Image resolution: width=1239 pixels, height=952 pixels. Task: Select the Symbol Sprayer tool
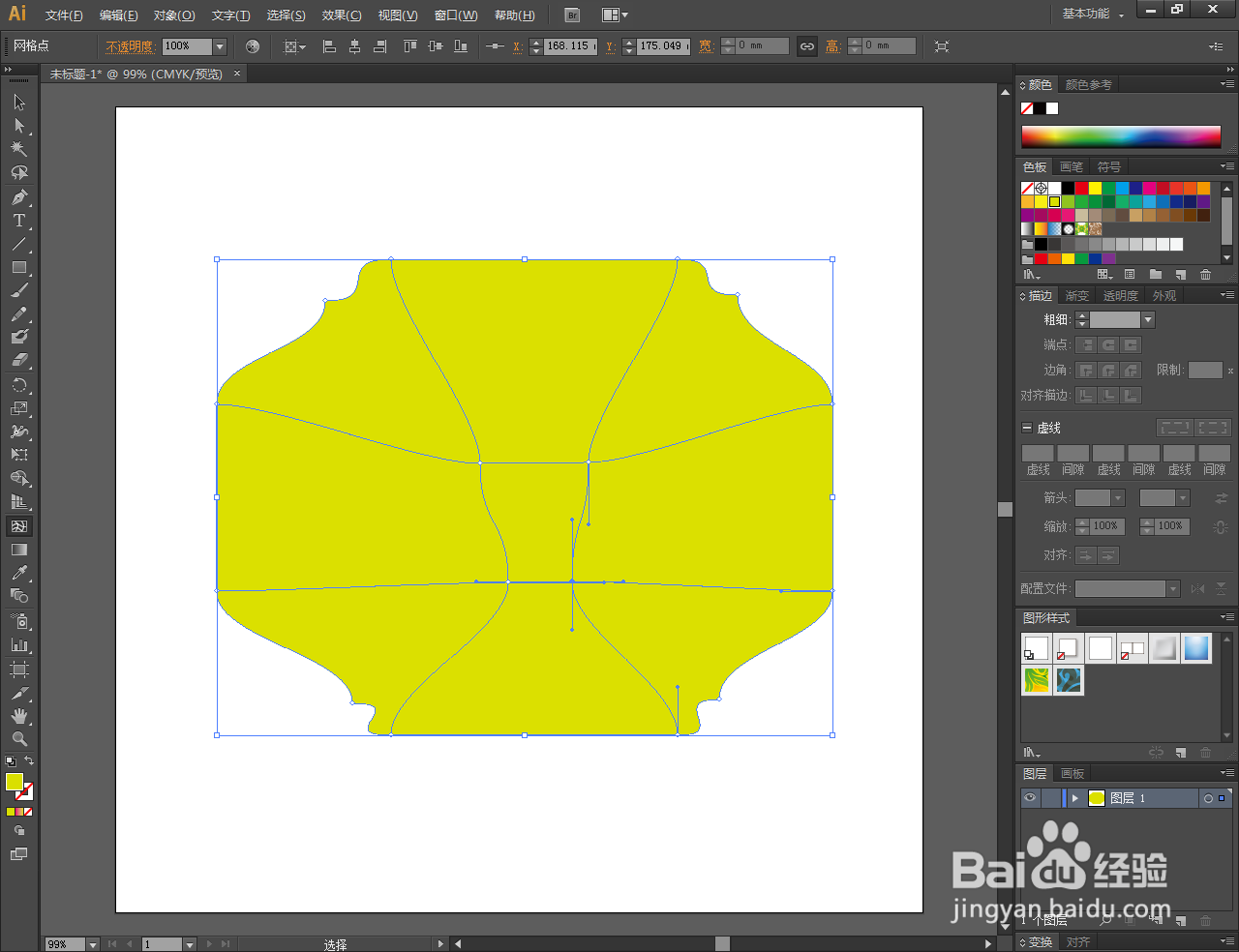click(19, 621)
